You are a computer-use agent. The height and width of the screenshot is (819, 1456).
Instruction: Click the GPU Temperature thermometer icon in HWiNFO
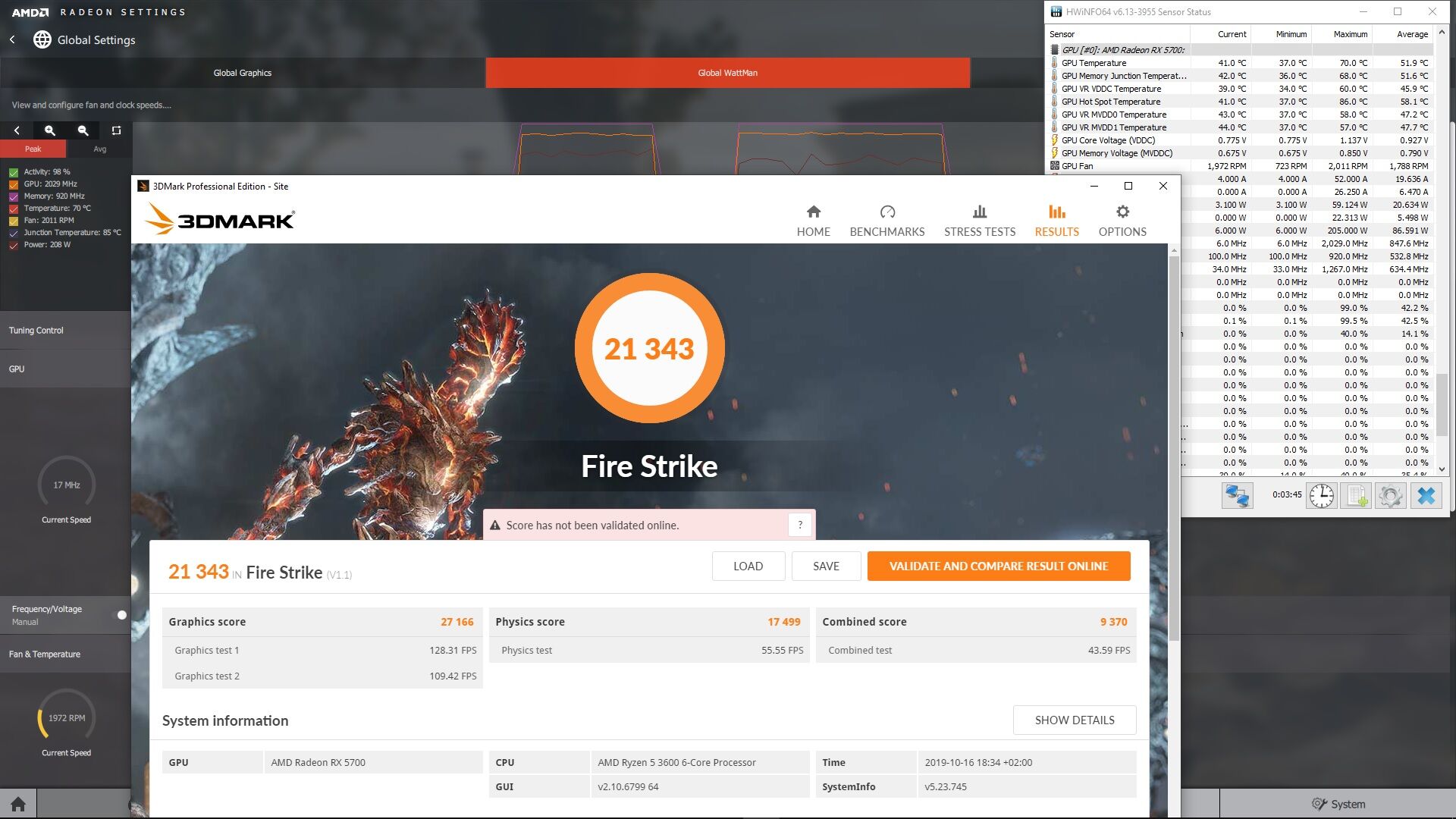pos(1054,63)
